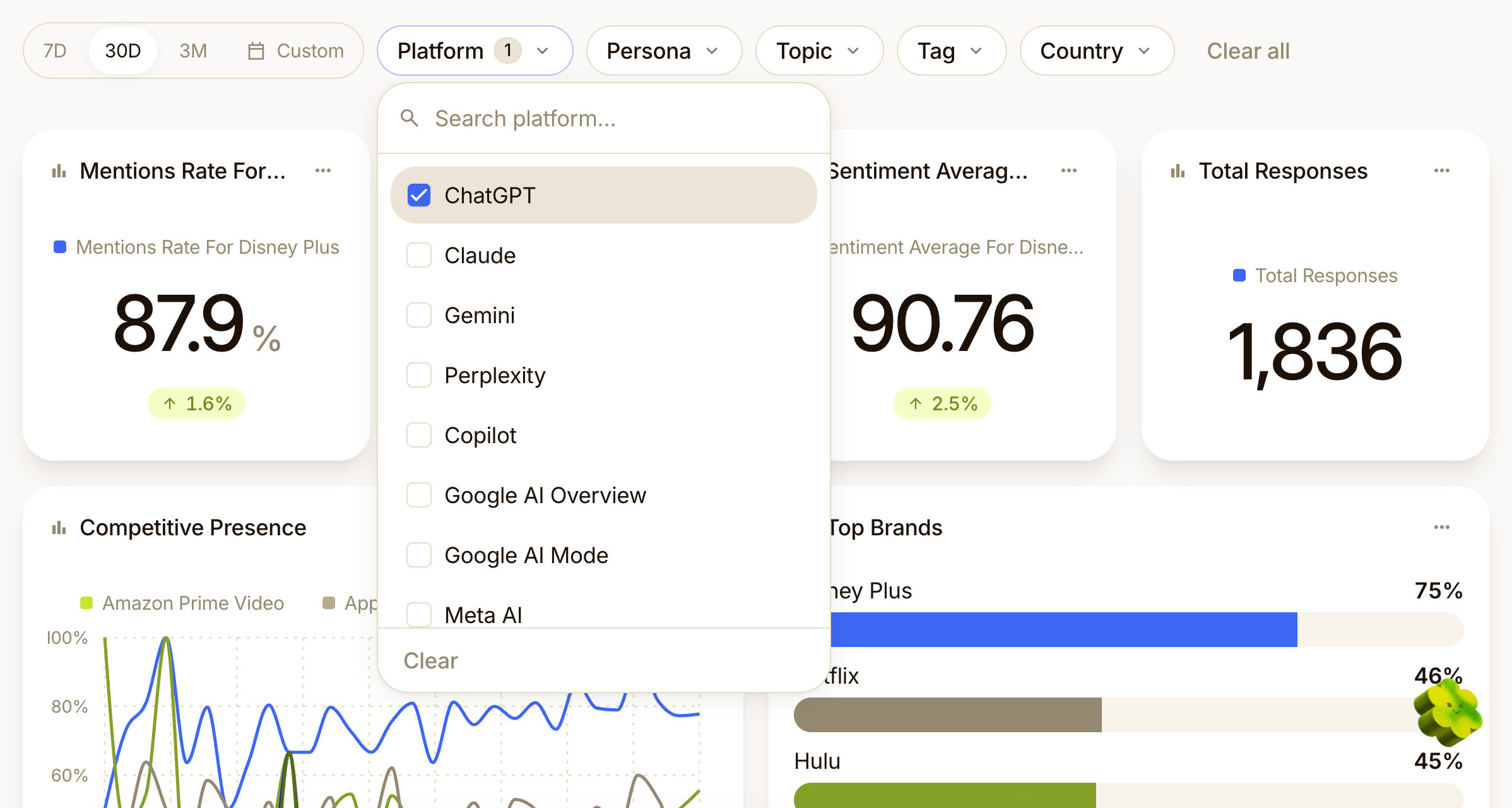Switch to the 3M time range
The width and height of the screenshot is (1512, 808).
(193, 50)
